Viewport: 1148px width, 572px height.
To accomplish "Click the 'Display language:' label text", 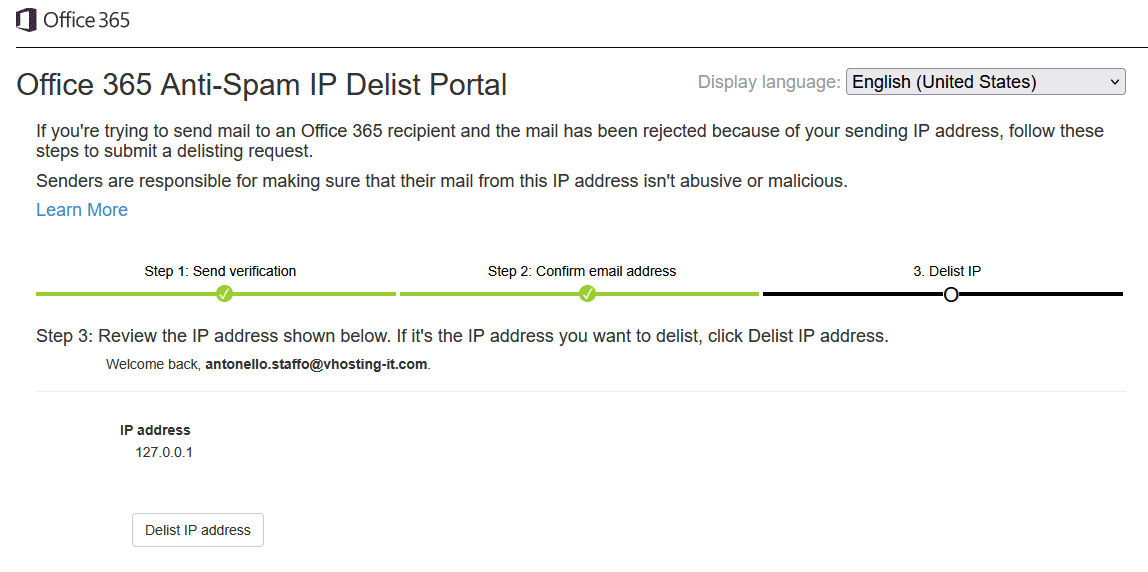I will 769,82.
